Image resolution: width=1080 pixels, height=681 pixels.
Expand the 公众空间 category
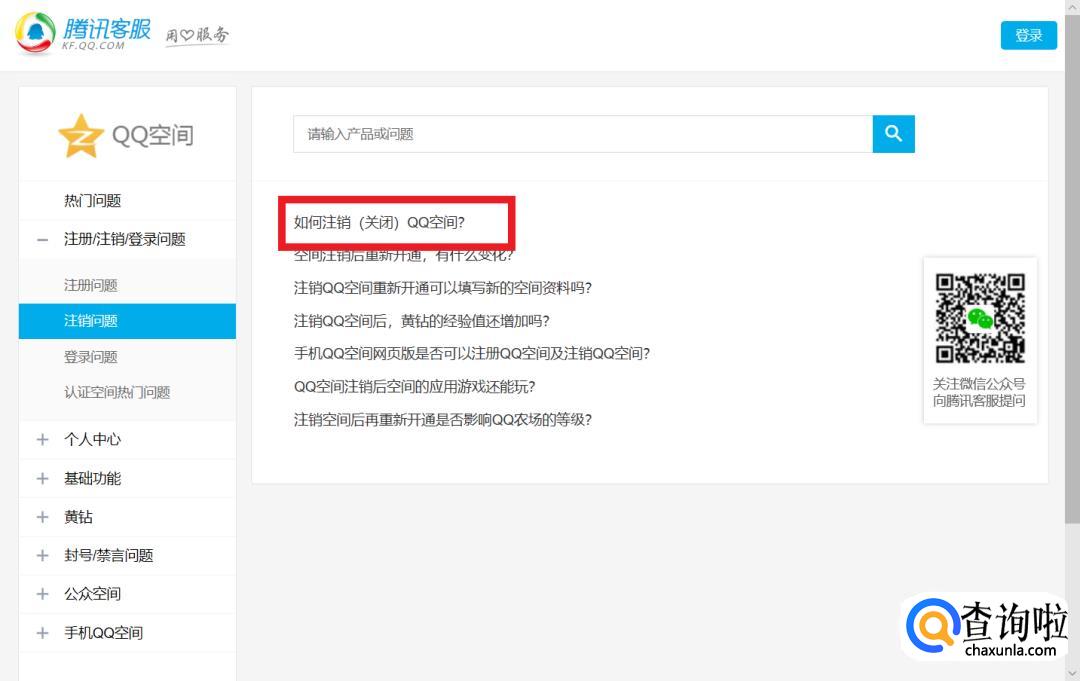coord(42,594)
